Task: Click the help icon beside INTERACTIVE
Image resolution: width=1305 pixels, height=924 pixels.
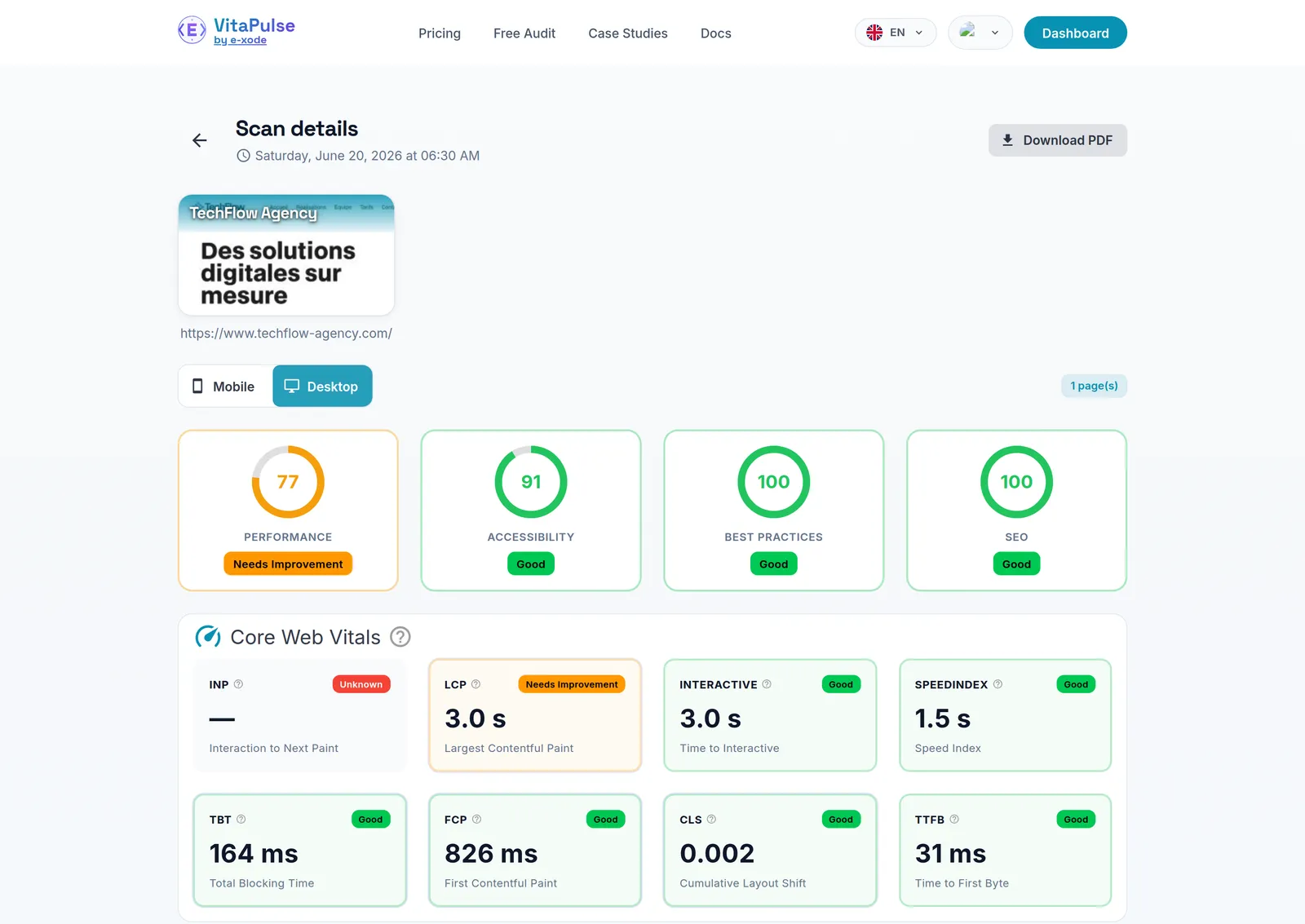Action: (767, 684)
